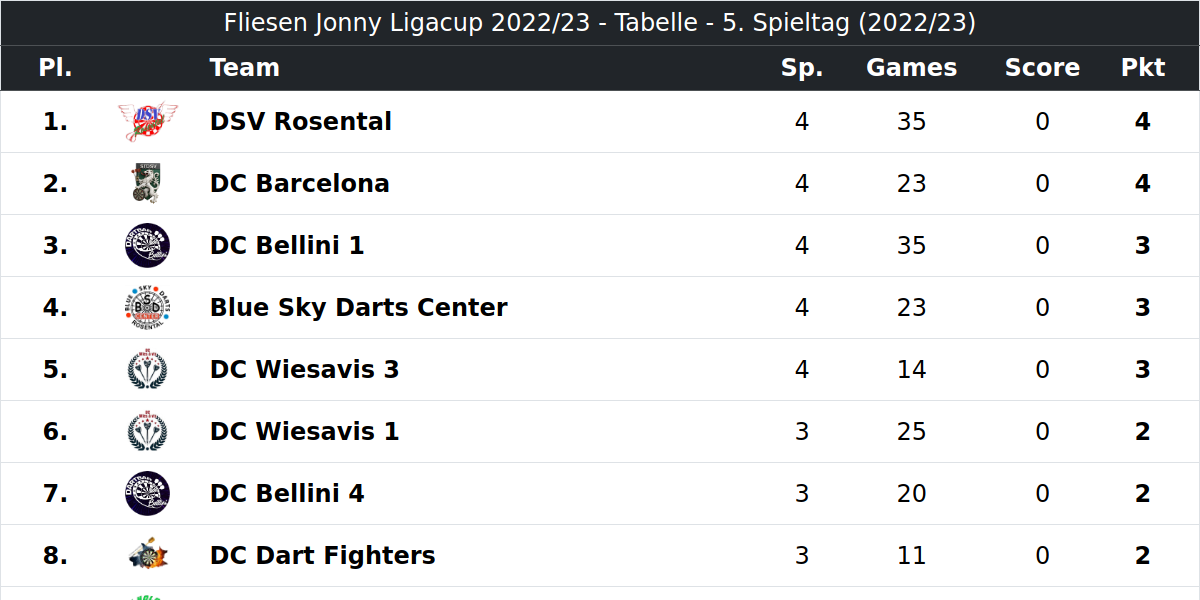1200x600 pixels.
Task: Open the DSV Rosental team name
Action: pyautogui.click(x=301, y=122)
